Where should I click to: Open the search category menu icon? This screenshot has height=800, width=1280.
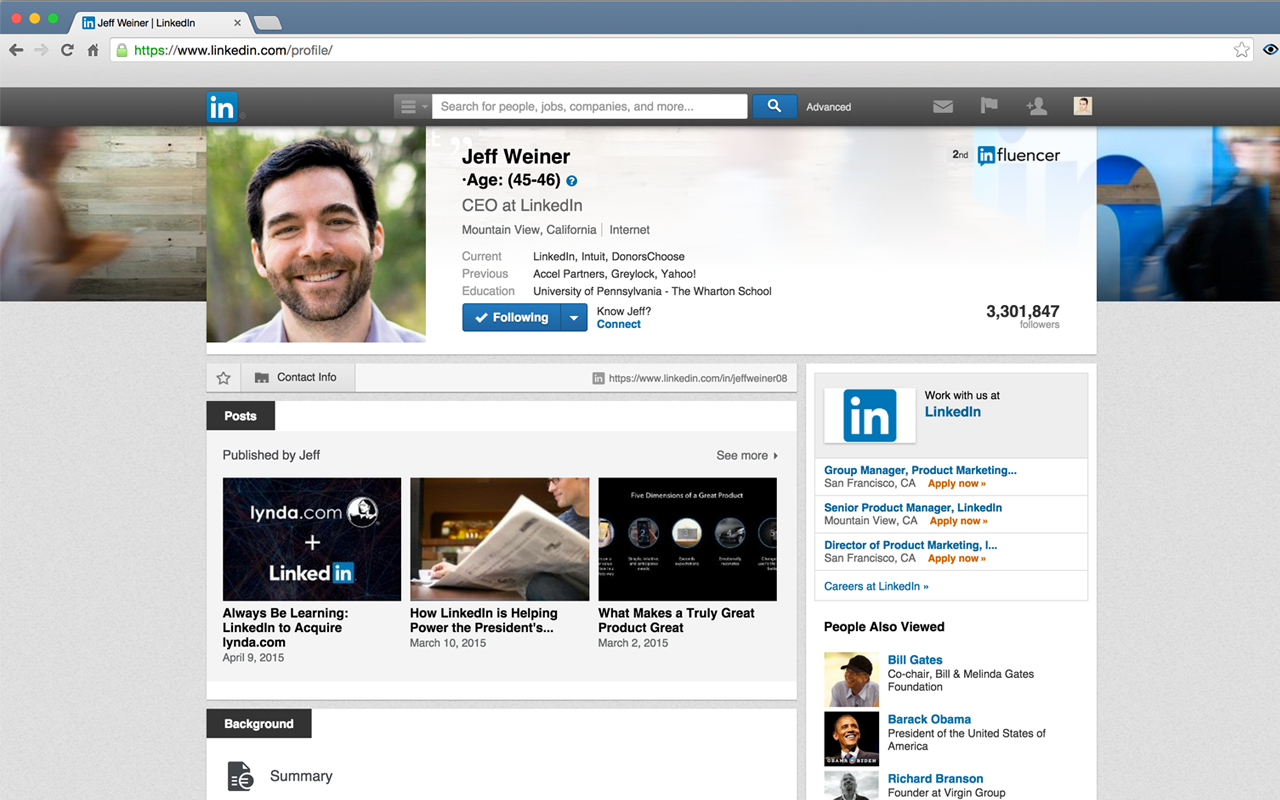click(412, 106)
